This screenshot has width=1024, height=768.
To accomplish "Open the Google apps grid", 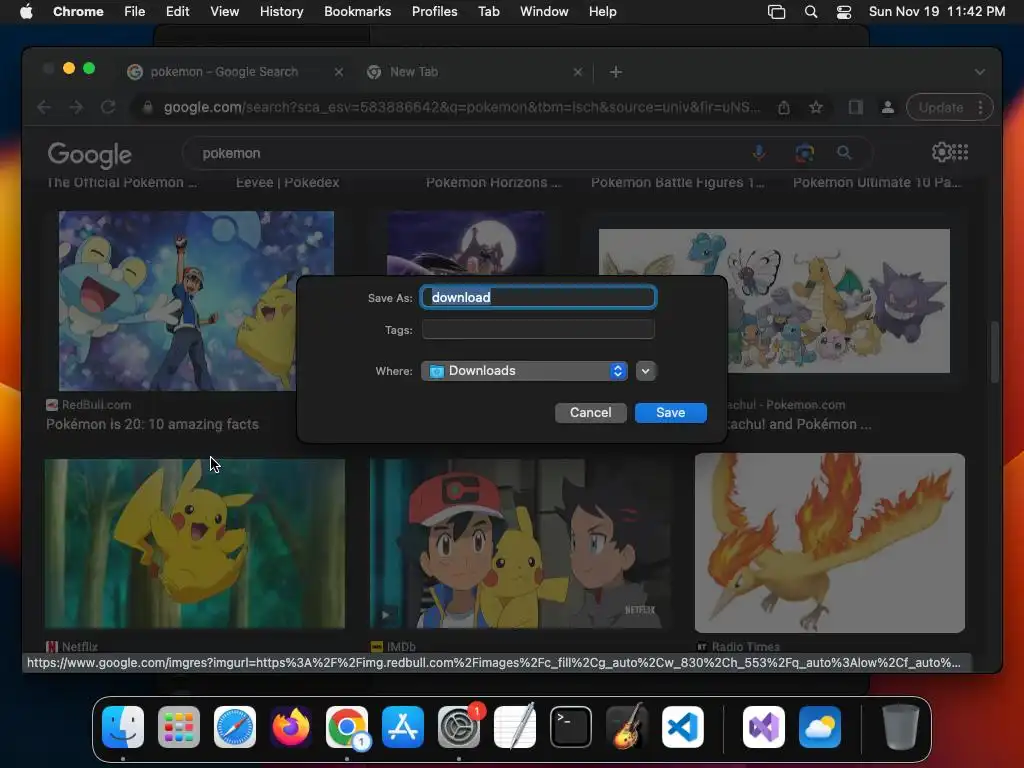I will [961, 152].
